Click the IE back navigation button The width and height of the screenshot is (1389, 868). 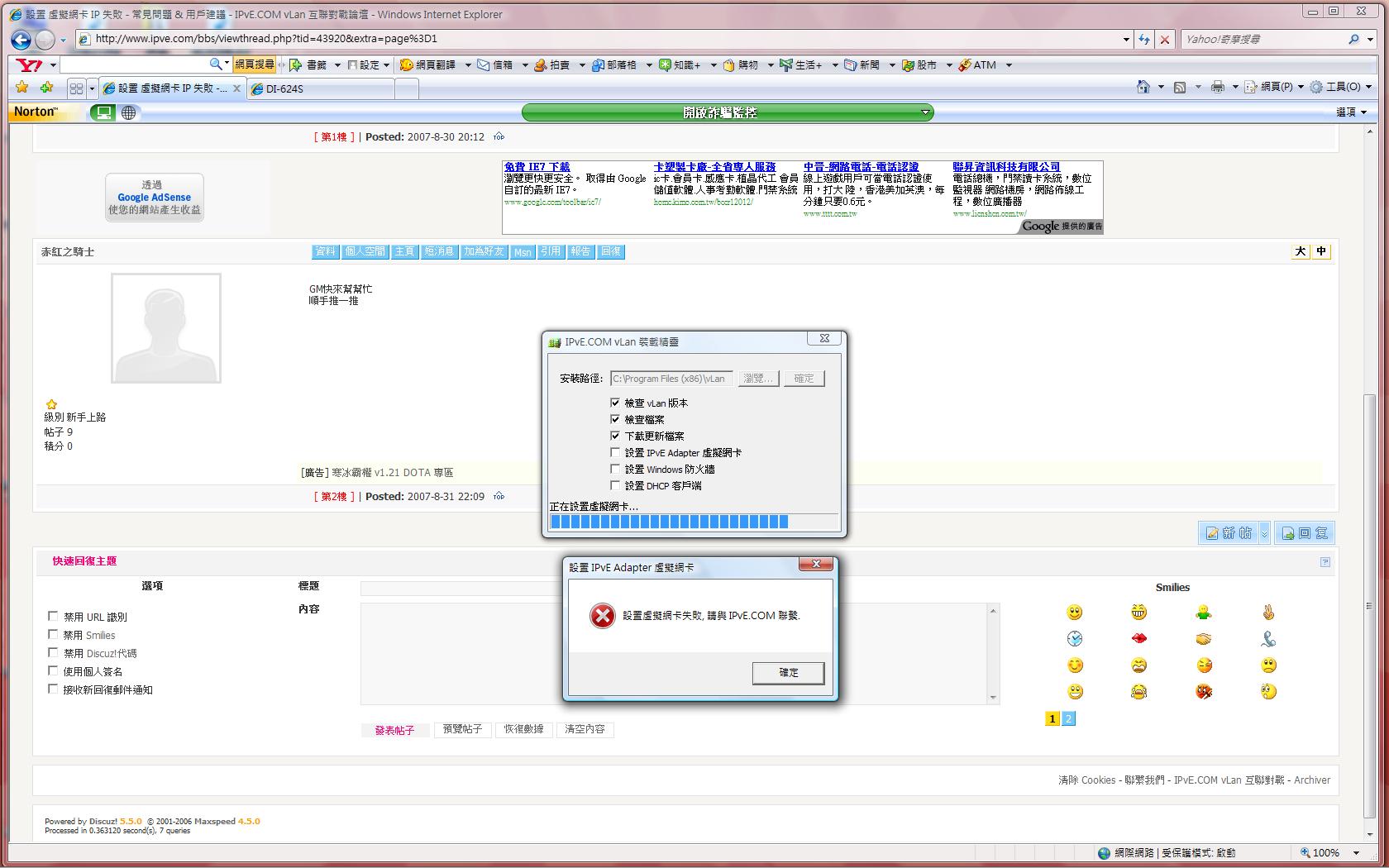(21, 40)
